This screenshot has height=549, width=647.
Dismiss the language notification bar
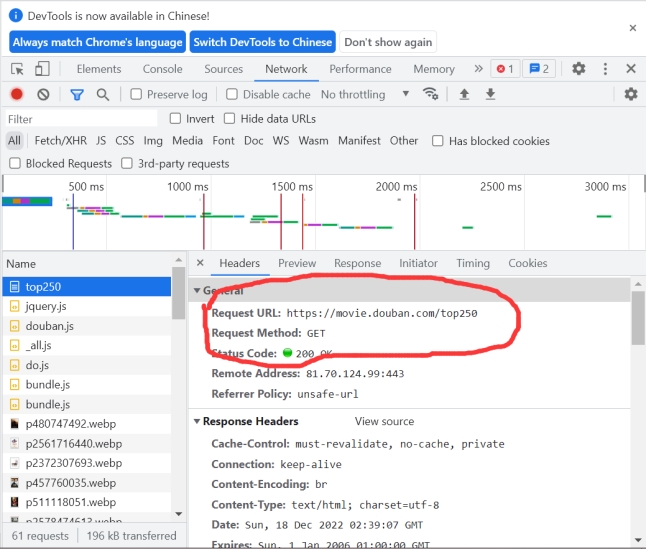(x=633, y=28)
